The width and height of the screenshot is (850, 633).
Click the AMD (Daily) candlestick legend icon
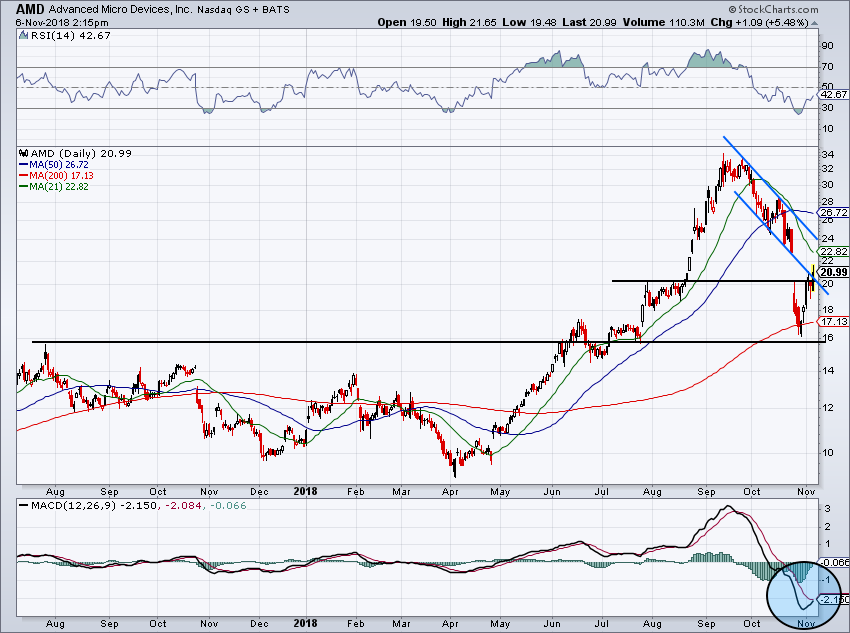[23, 153]
